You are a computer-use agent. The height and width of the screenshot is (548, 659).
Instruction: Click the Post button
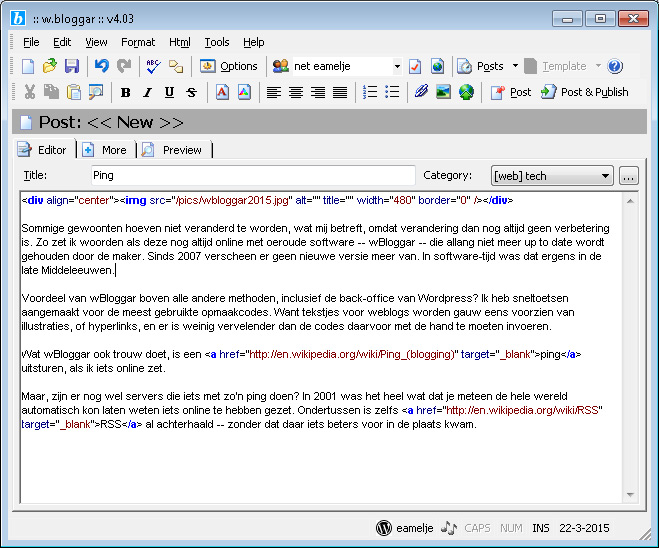pos(511,92)
